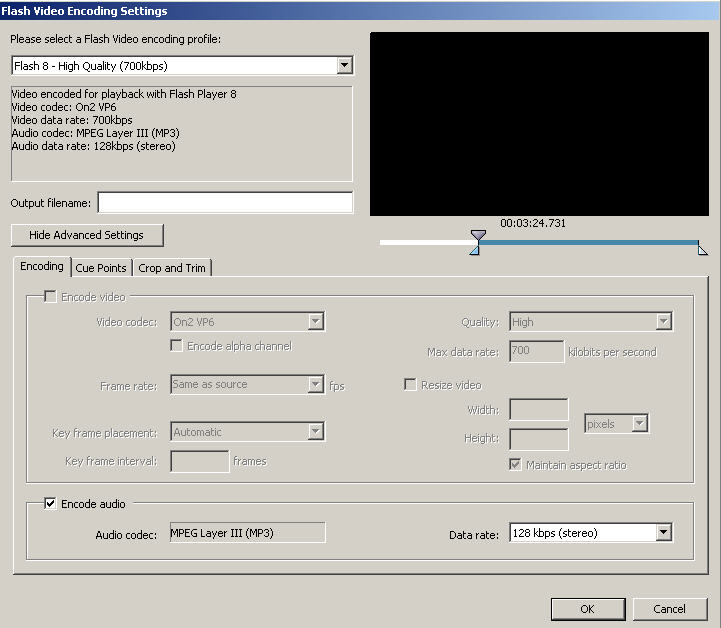Open Key frame placement dropdown
The height and width of the screenshot is (628, 721).
(x=247, y=432)
